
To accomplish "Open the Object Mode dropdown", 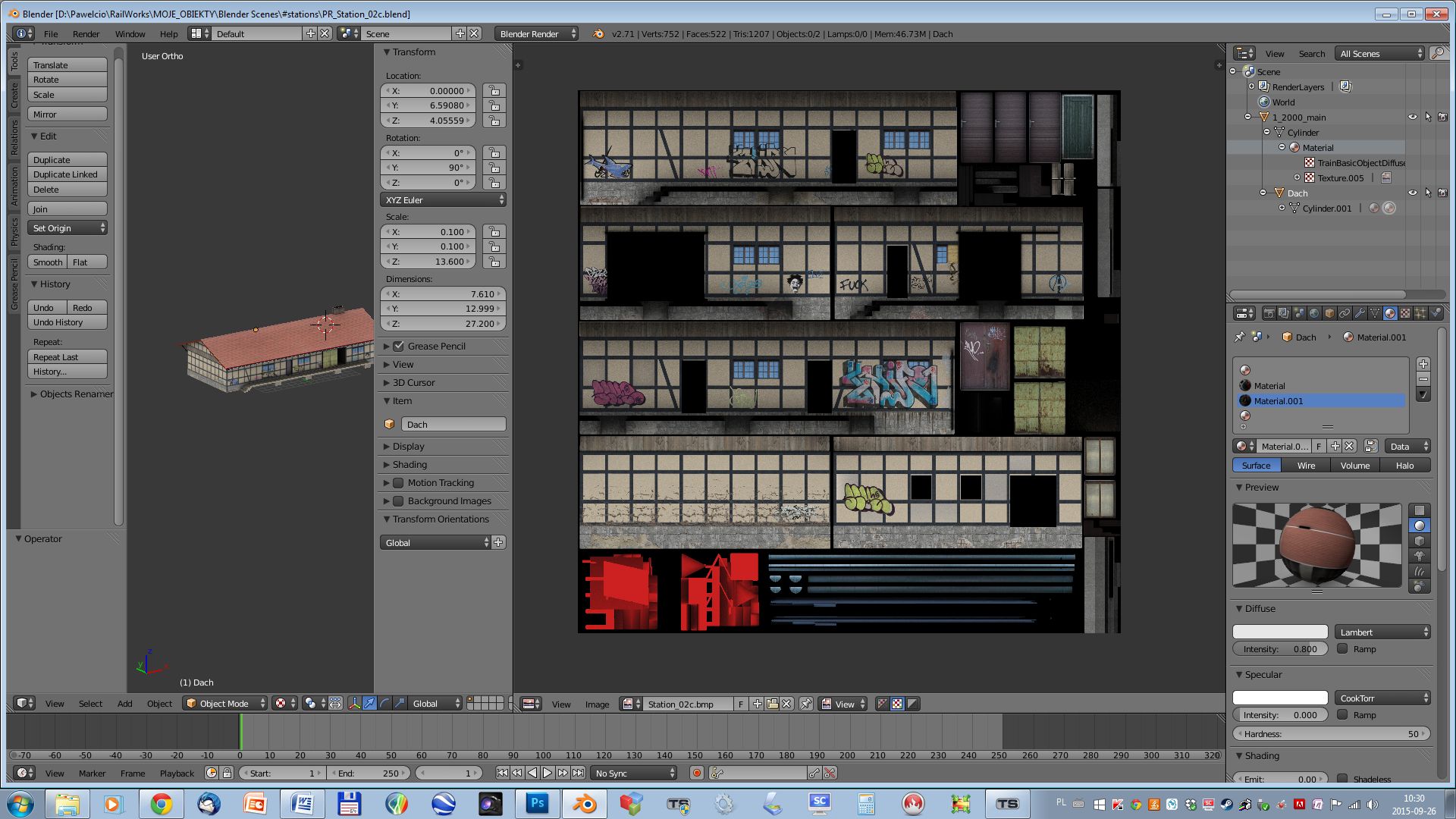I will pos(224,704).
